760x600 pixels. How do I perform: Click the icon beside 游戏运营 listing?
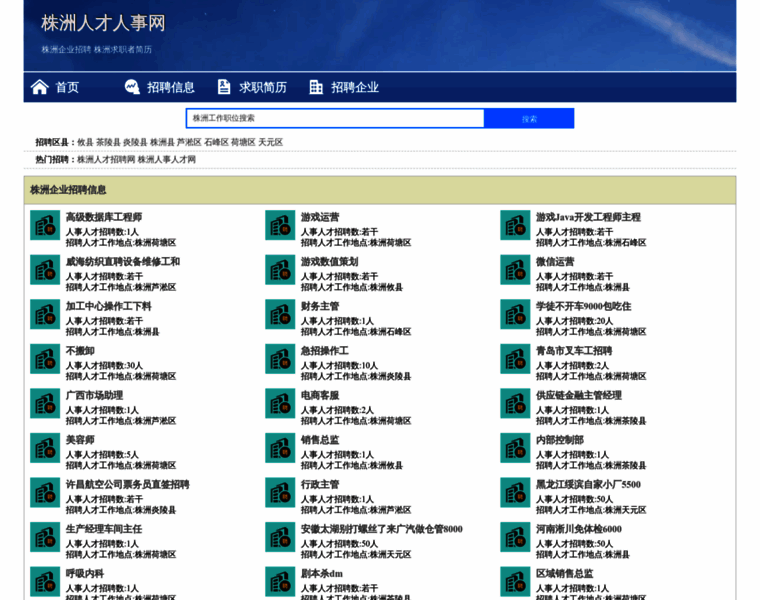(x=280, y=225)
